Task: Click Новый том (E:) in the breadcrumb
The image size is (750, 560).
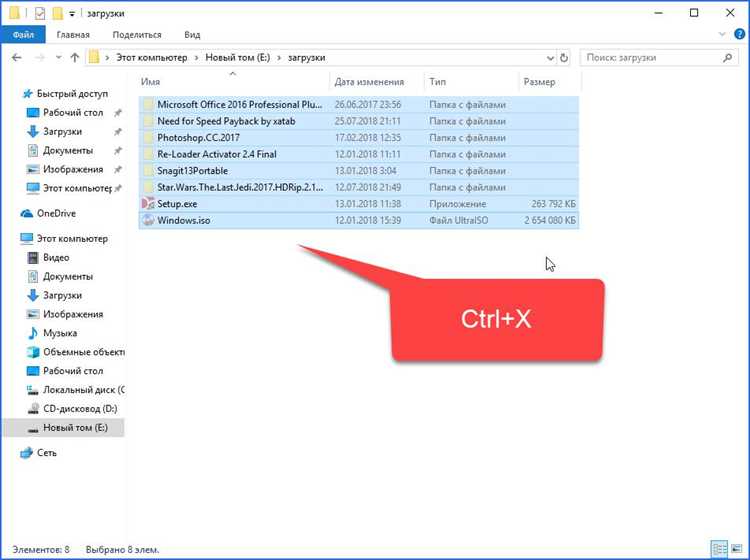Action: [238, 57]
